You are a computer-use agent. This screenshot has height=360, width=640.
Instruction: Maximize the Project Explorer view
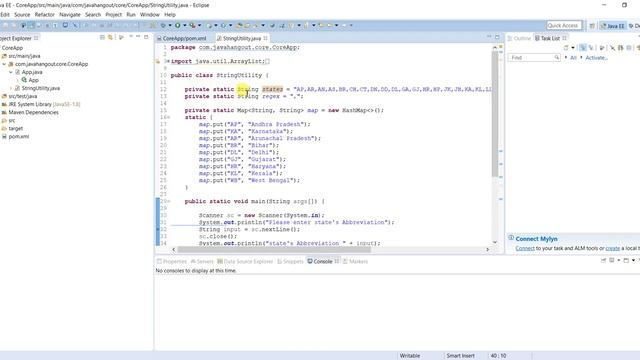click(x=146, y=37)
